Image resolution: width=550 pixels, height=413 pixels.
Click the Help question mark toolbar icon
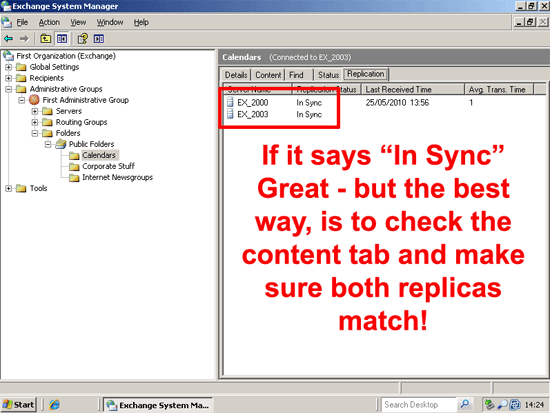83,39
